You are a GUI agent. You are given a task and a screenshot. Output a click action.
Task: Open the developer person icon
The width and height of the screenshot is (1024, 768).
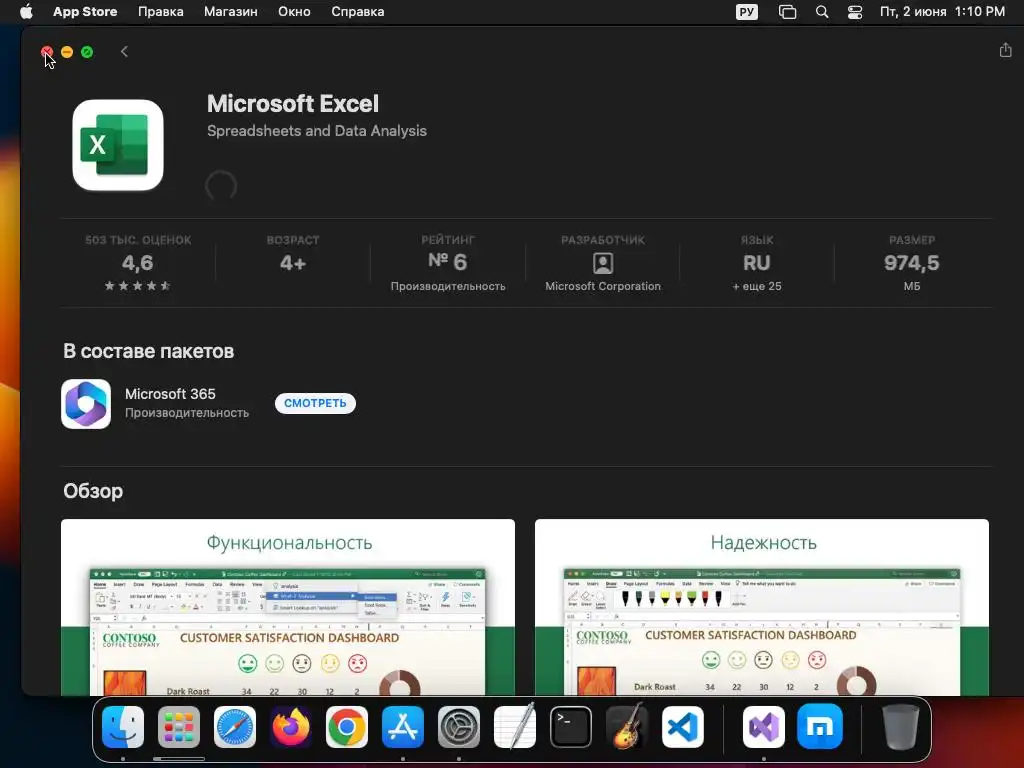pos(603,263)
